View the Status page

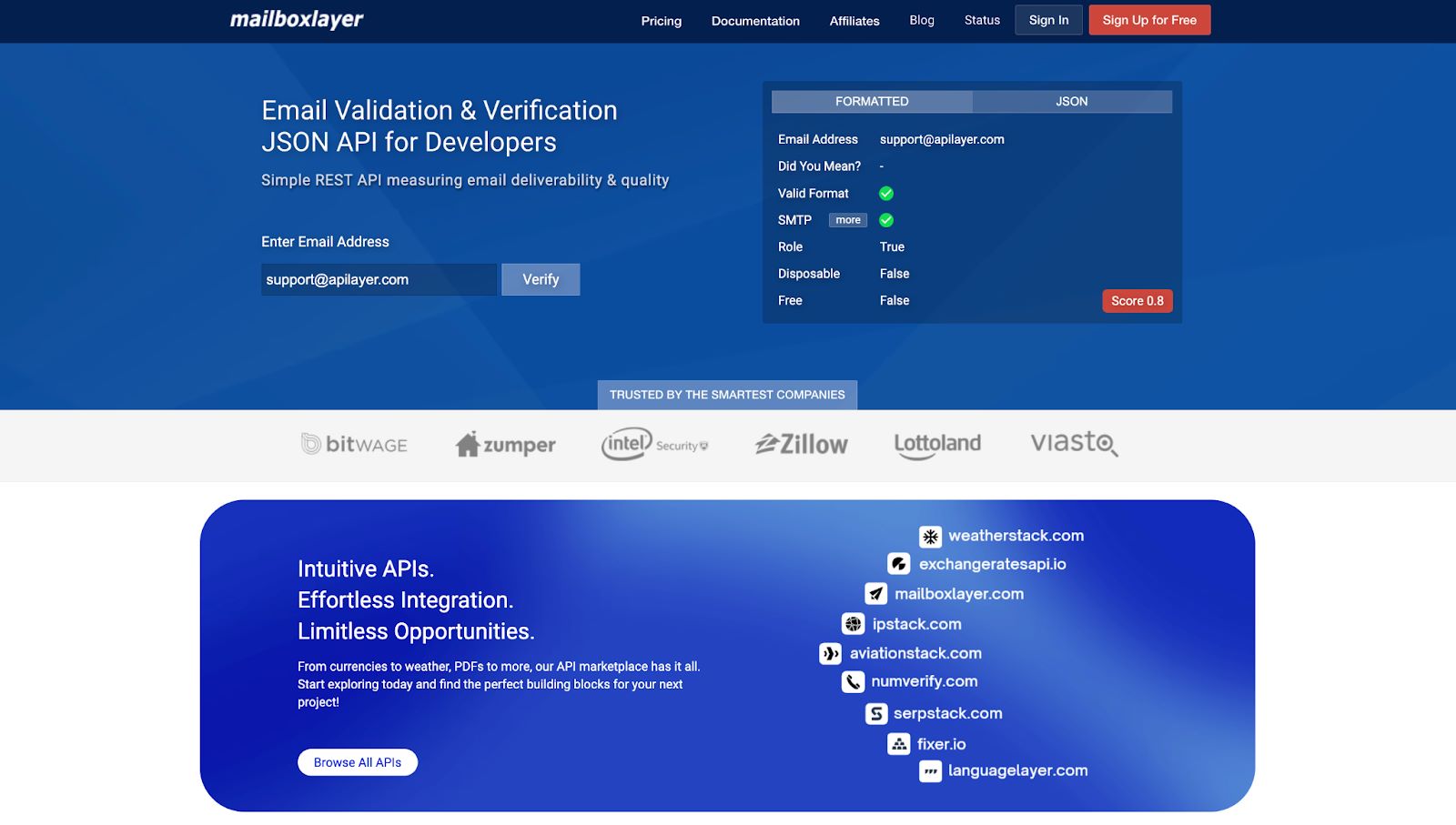click(x=982, y=20)
